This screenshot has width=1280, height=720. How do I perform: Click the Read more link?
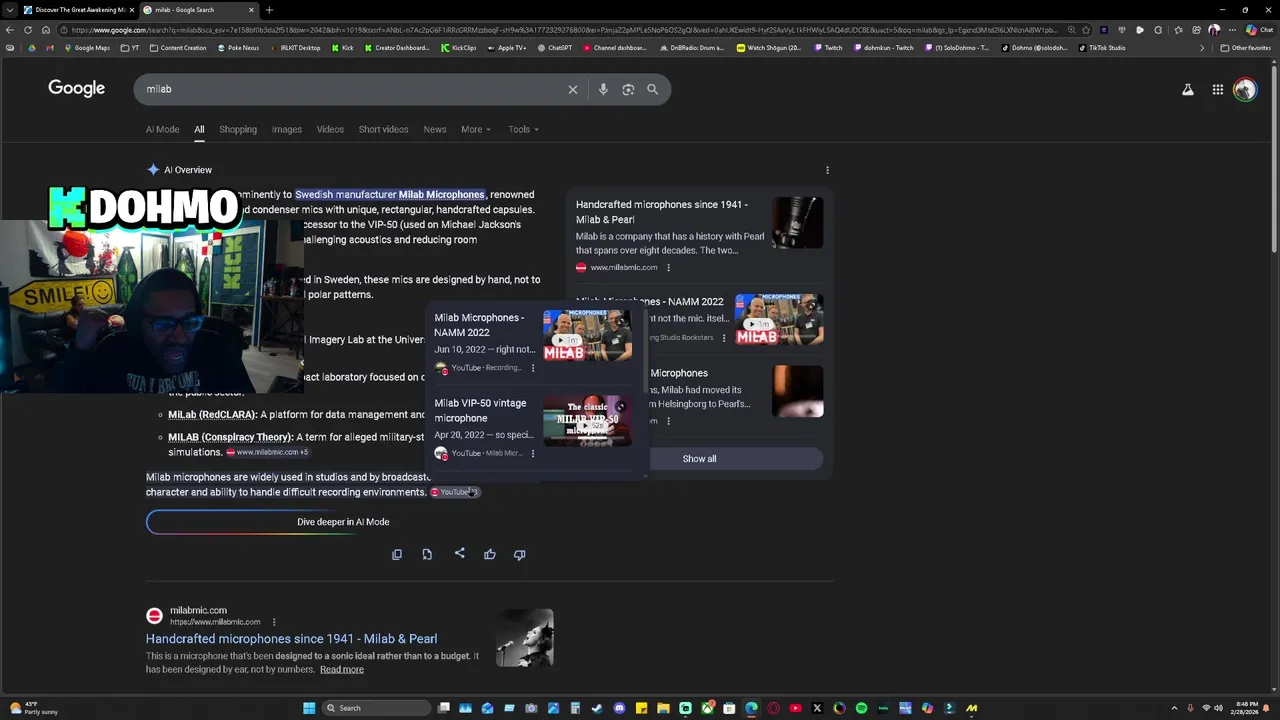(x=342, y=669)
